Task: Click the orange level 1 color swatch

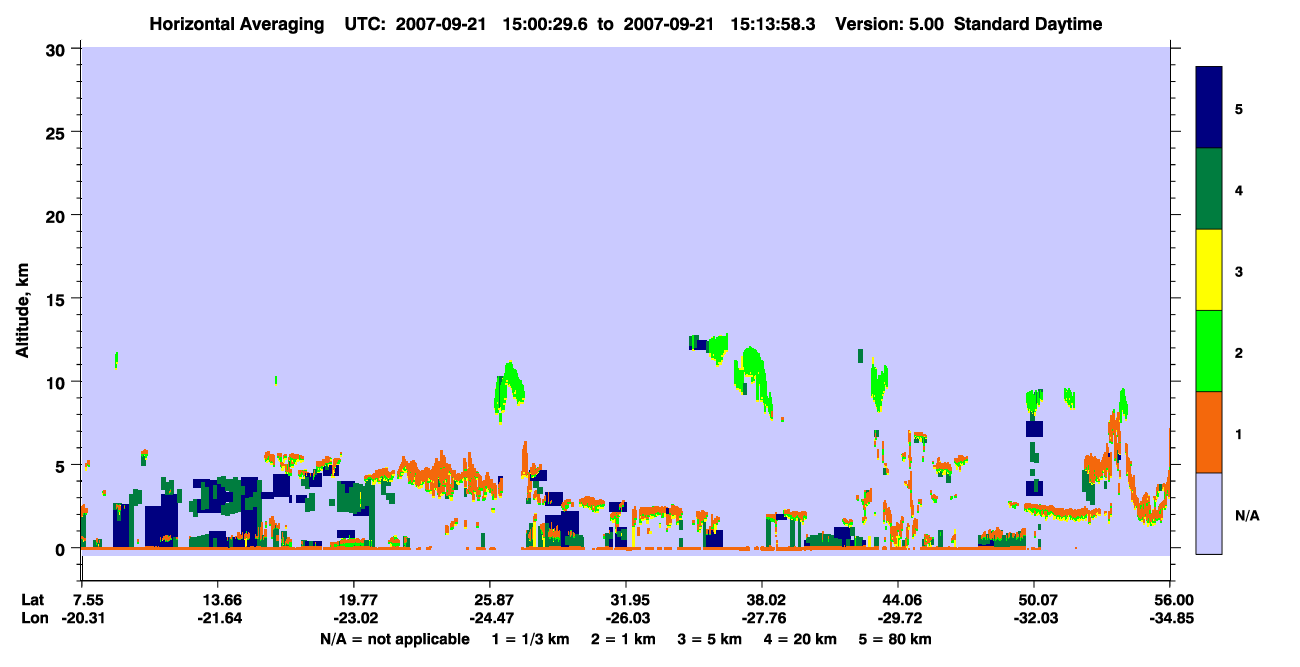Action: coord(1209,432)
